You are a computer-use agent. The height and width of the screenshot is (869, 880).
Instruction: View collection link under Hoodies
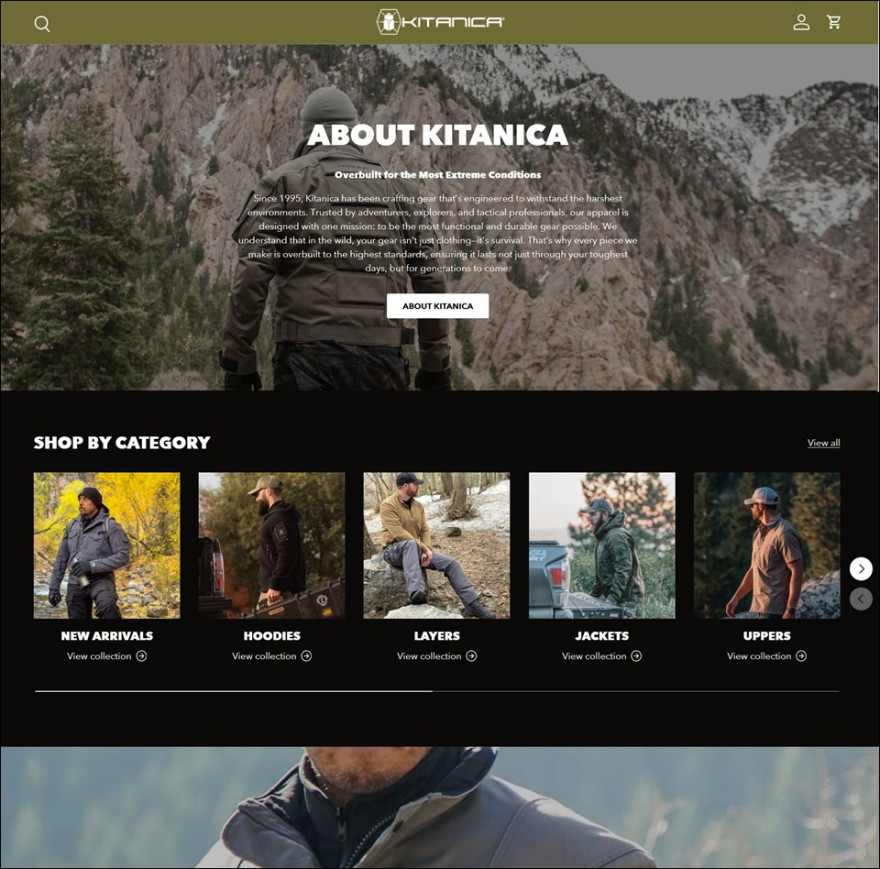(272, 656)
